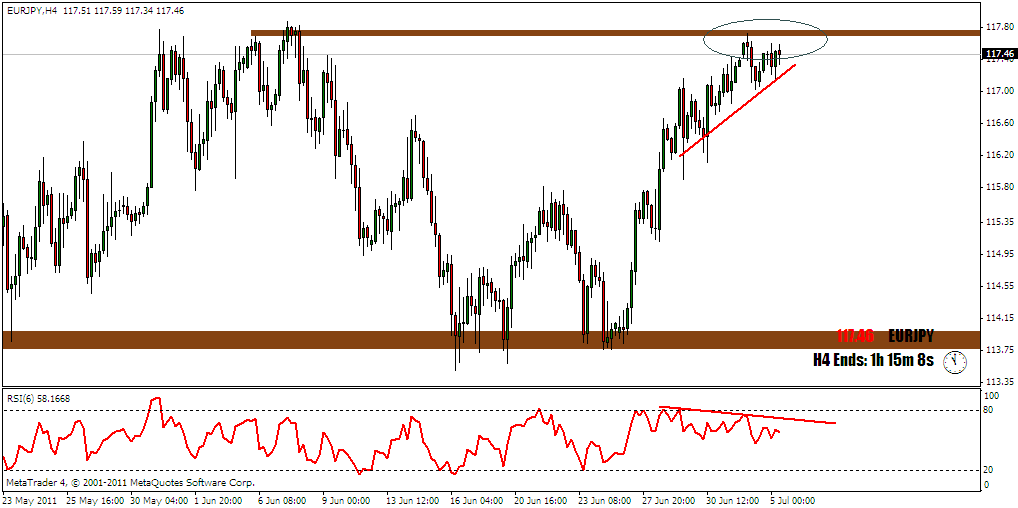Click the clock icon beside H4 Ends timer
Viewport: 1018px width, 508px height.
pos(956,362)
